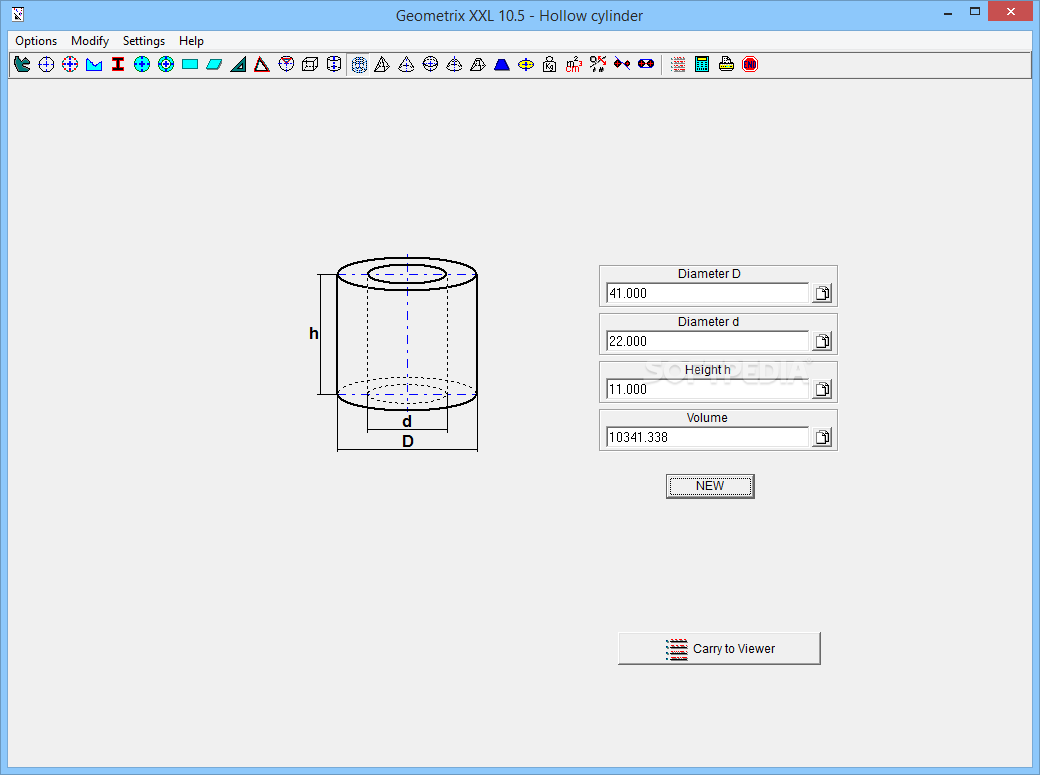Copy the Volume value
The image size is (1040, 775).
coord(822,437)
